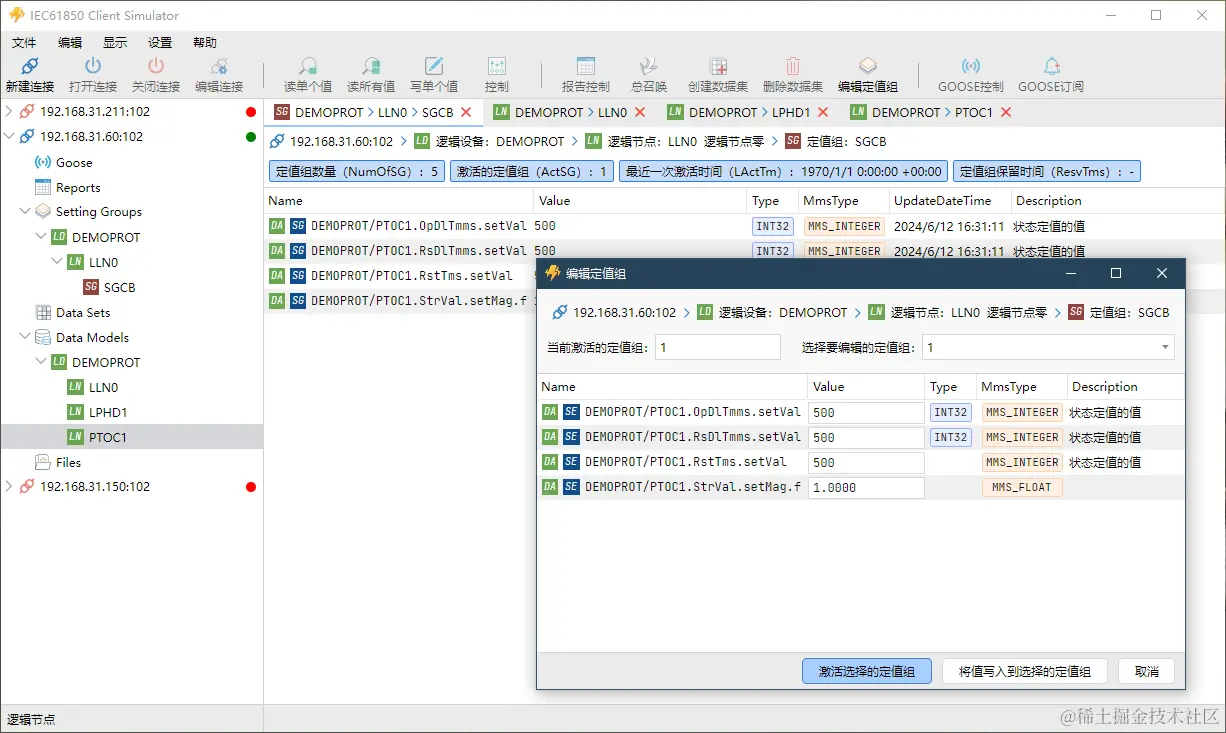Edit RstTms.setVal value field in dialog

click(x=867, y=462)
